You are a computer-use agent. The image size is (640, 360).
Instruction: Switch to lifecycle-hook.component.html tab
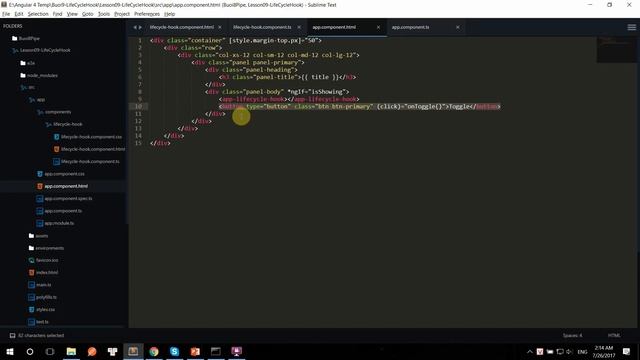182,27
